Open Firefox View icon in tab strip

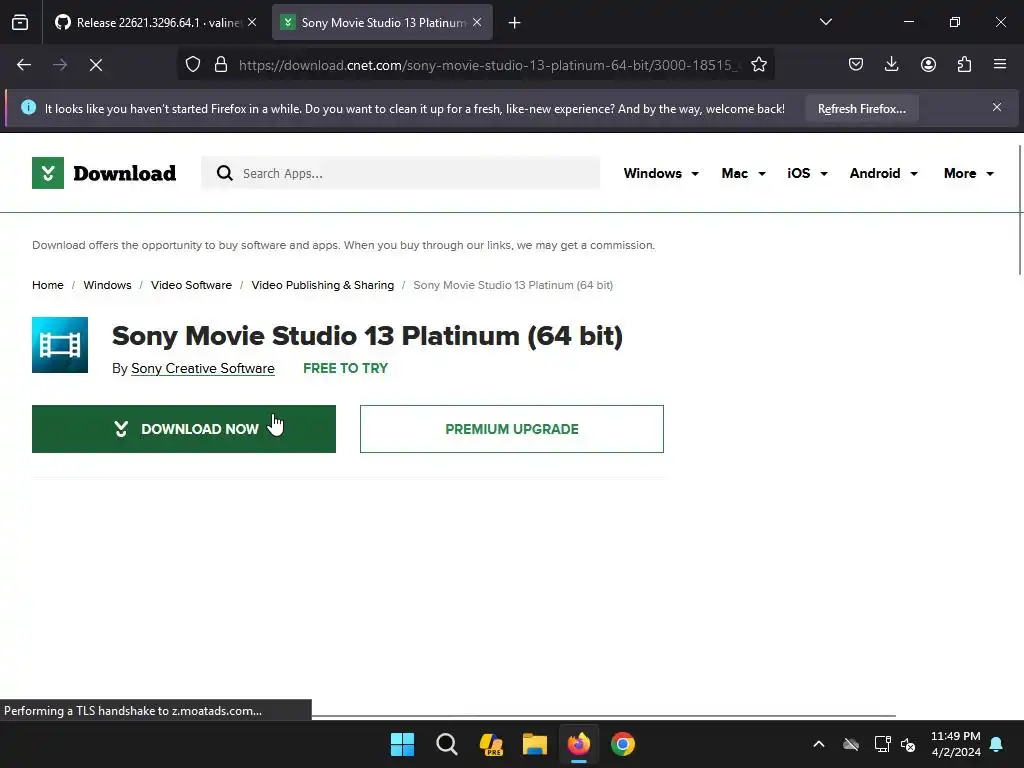(20, 22)
